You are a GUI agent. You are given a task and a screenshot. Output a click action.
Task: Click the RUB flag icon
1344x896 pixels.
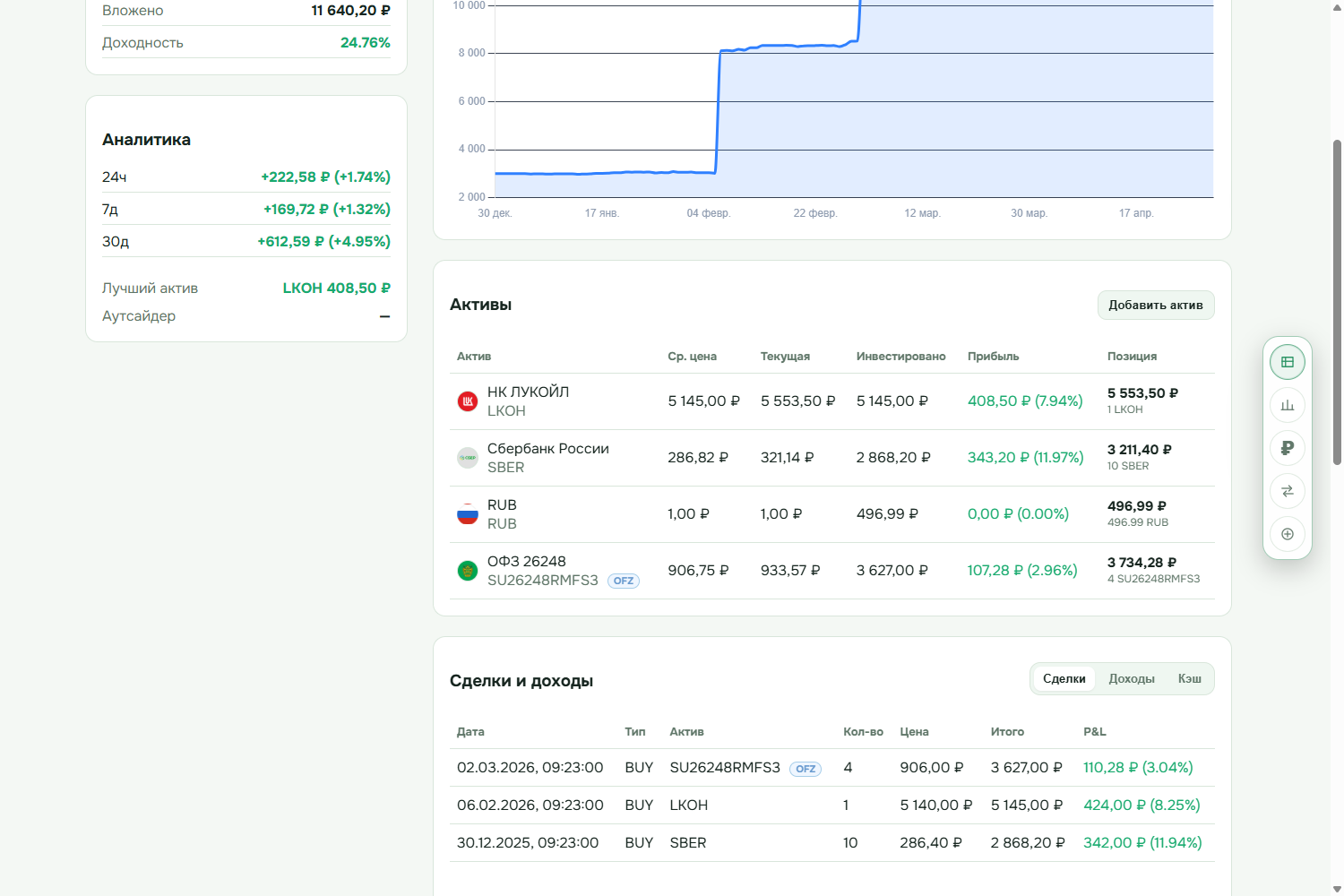468,514
